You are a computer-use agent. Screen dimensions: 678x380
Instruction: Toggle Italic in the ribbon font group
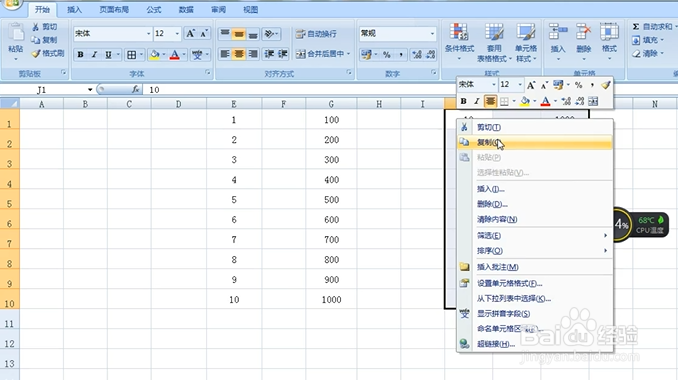tap(94, 54)
